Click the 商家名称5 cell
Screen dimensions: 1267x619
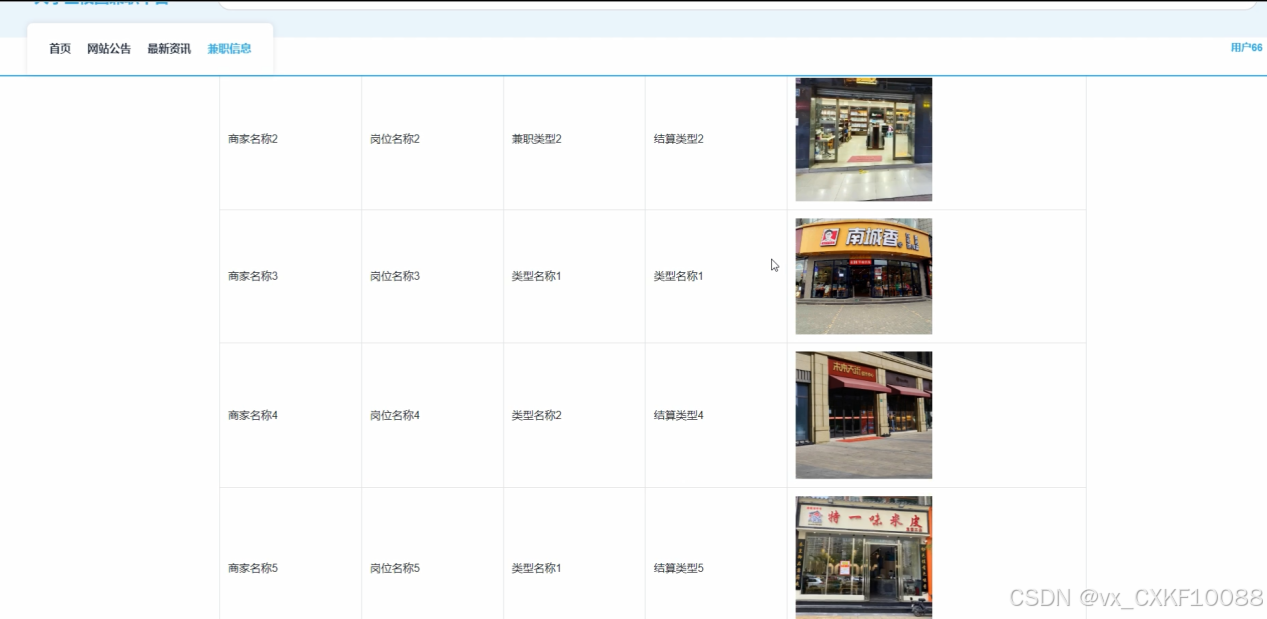[x=253, y=568]
